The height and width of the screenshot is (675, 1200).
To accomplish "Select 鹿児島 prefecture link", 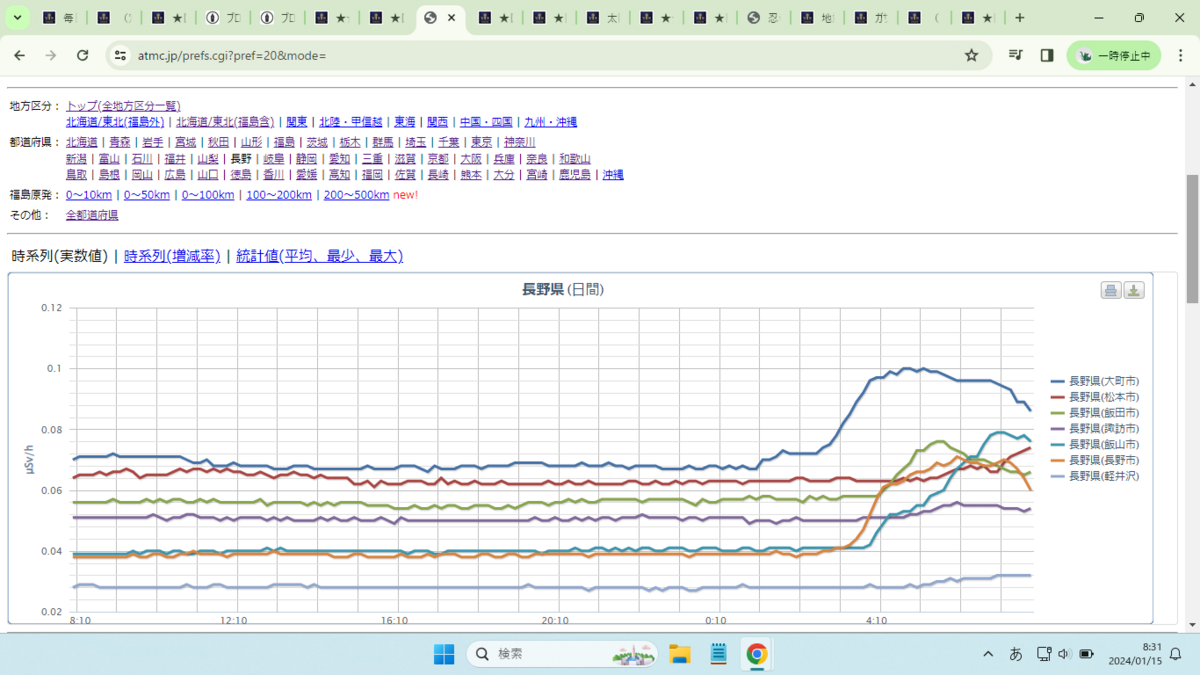I will point(575,175).
